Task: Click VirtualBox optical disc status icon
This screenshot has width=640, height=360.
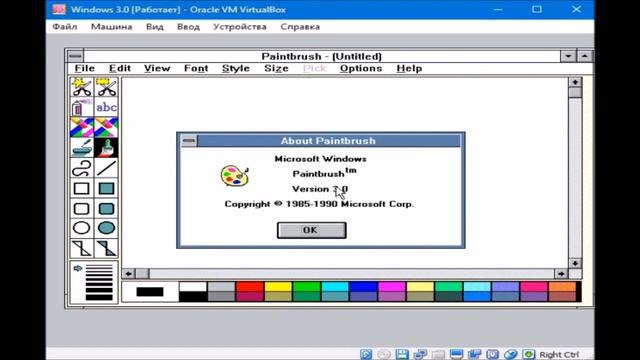Action: (x=384, y=354)
